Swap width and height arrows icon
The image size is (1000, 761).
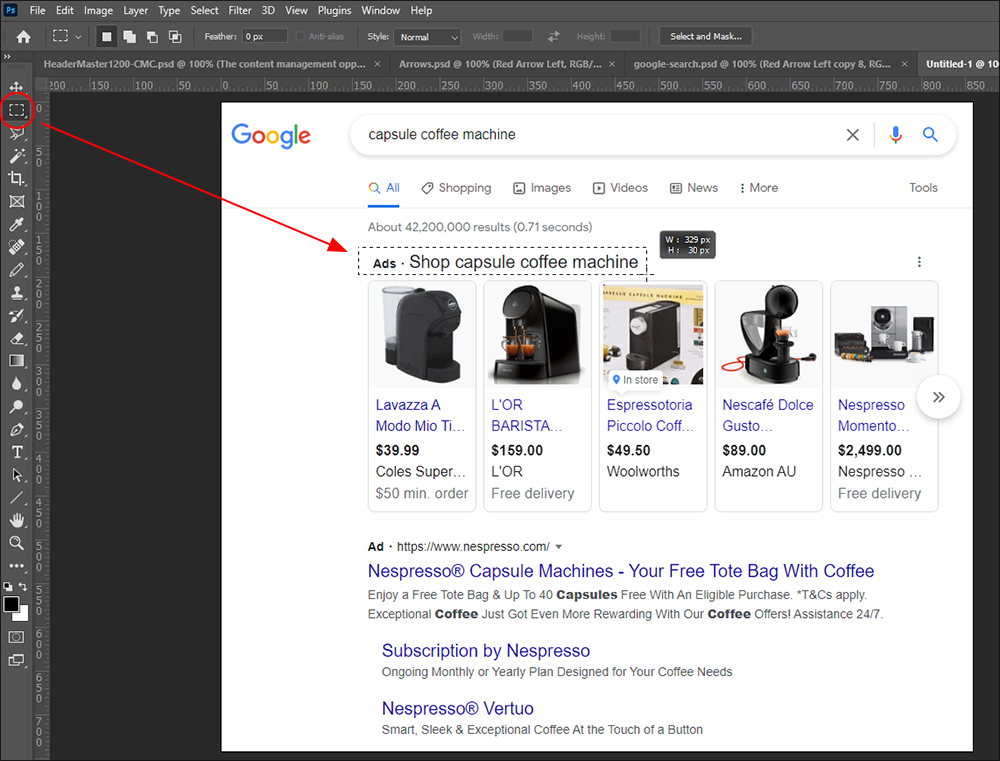[x=554, y=37]
